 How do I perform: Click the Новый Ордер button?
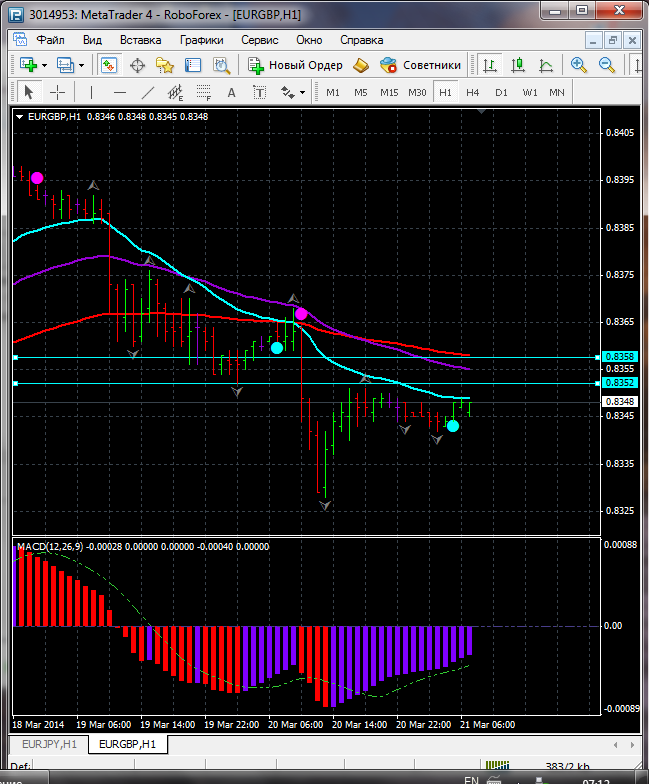point(295,65)
